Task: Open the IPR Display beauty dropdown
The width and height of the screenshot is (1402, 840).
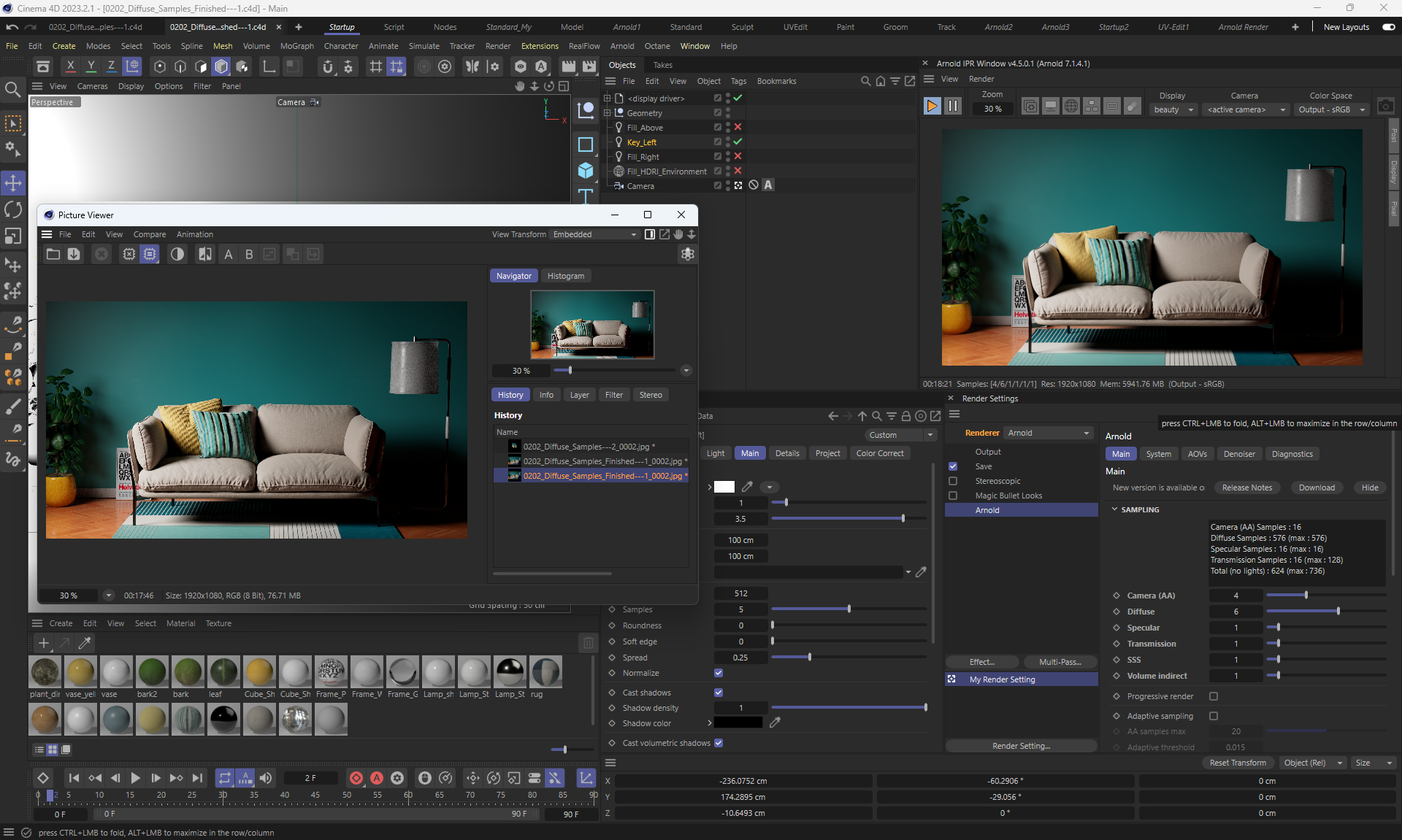Action: 1173,109
